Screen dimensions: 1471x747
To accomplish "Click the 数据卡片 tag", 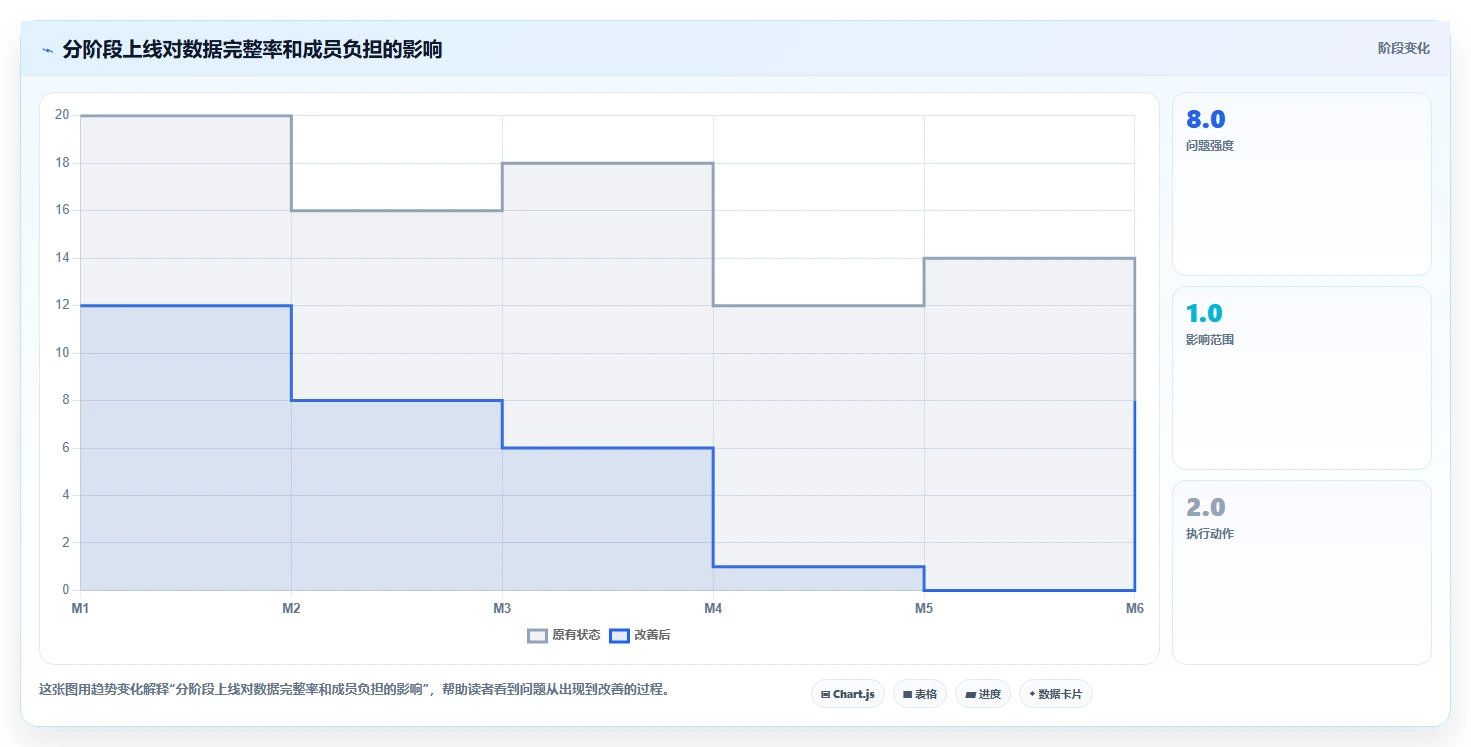I will tap(1055, 694).
